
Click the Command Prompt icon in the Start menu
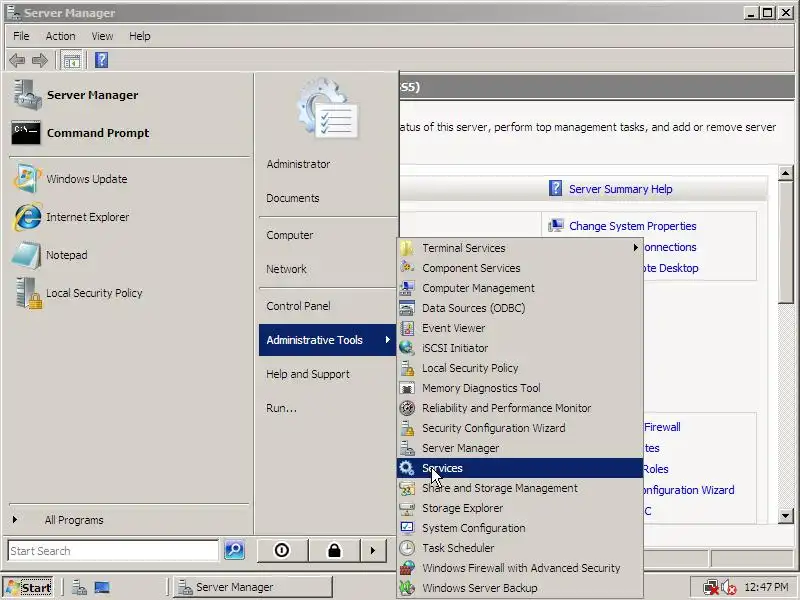[x=26, y=133]
